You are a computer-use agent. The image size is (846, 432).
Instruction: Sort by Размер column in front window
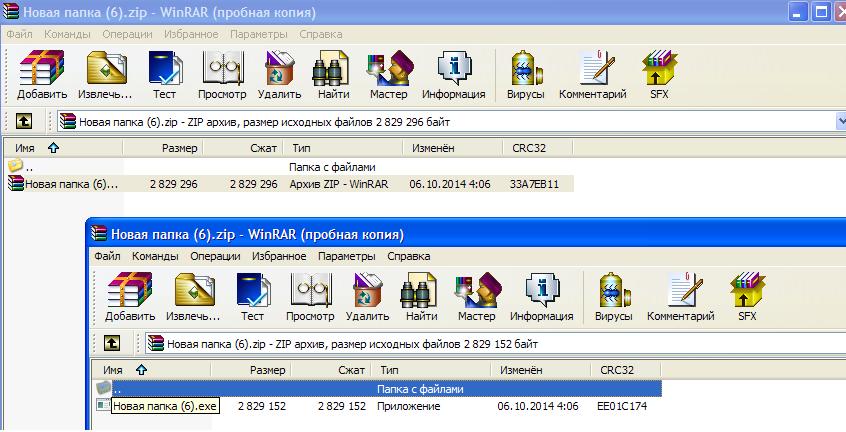click(251, 370)
